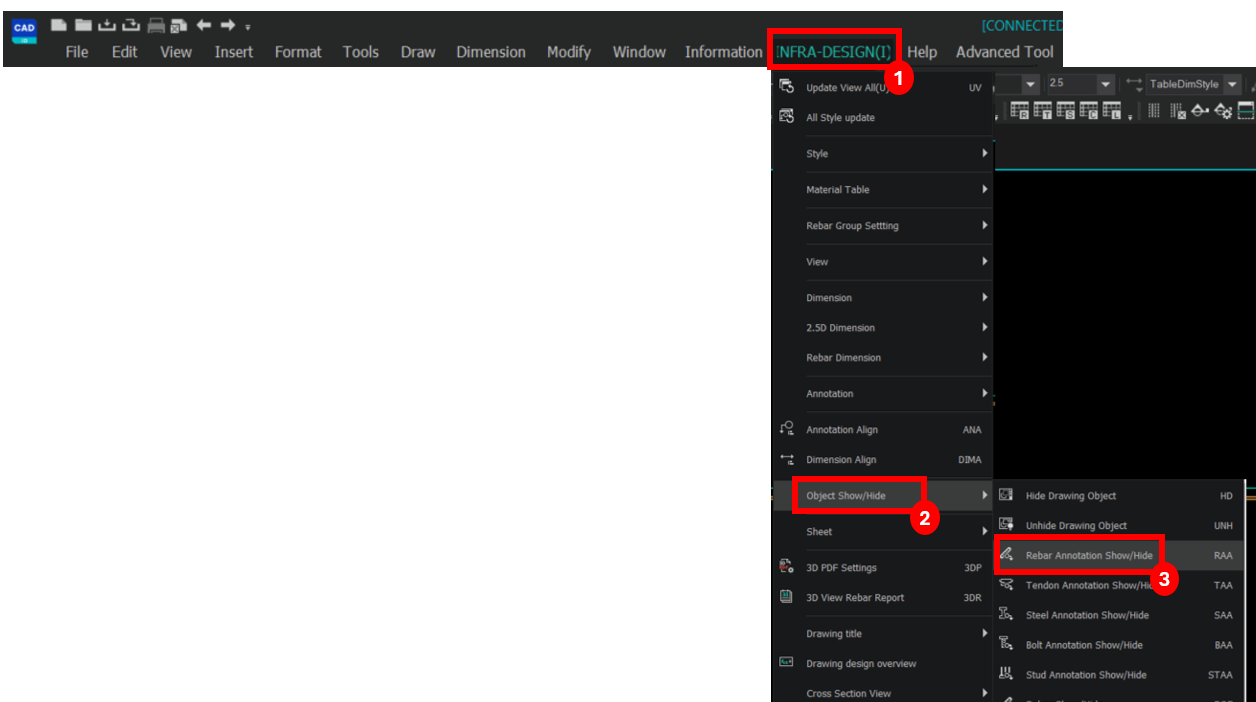Choose Rebar Annotation Show/Hide
This screenshot has width=1256, height=702.
click(x=1119, y=556)
